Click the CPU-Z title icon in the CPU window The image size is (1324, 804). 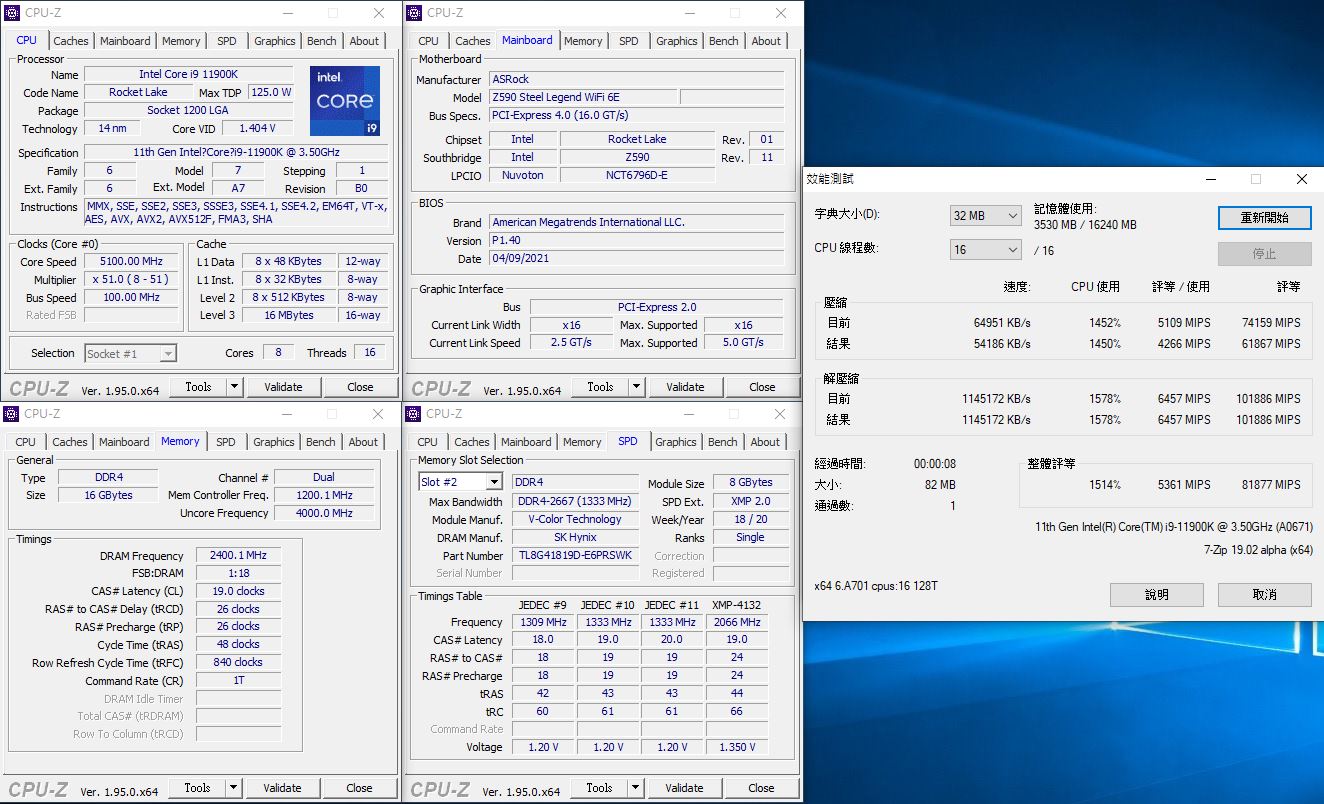13,13
